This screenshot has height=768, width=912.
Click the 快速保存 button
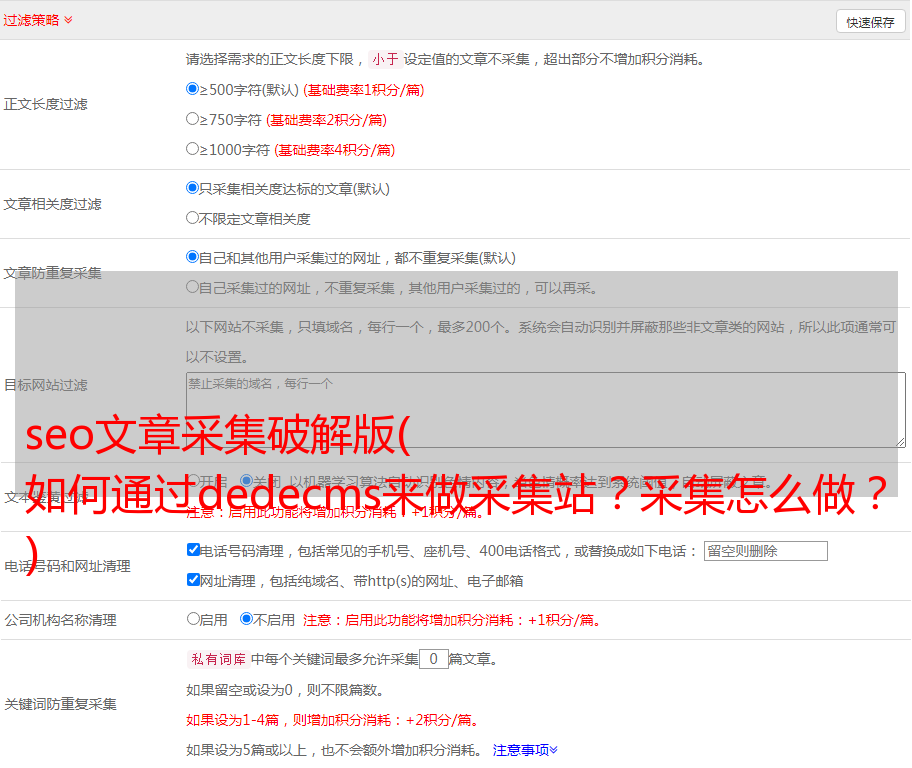870,22
